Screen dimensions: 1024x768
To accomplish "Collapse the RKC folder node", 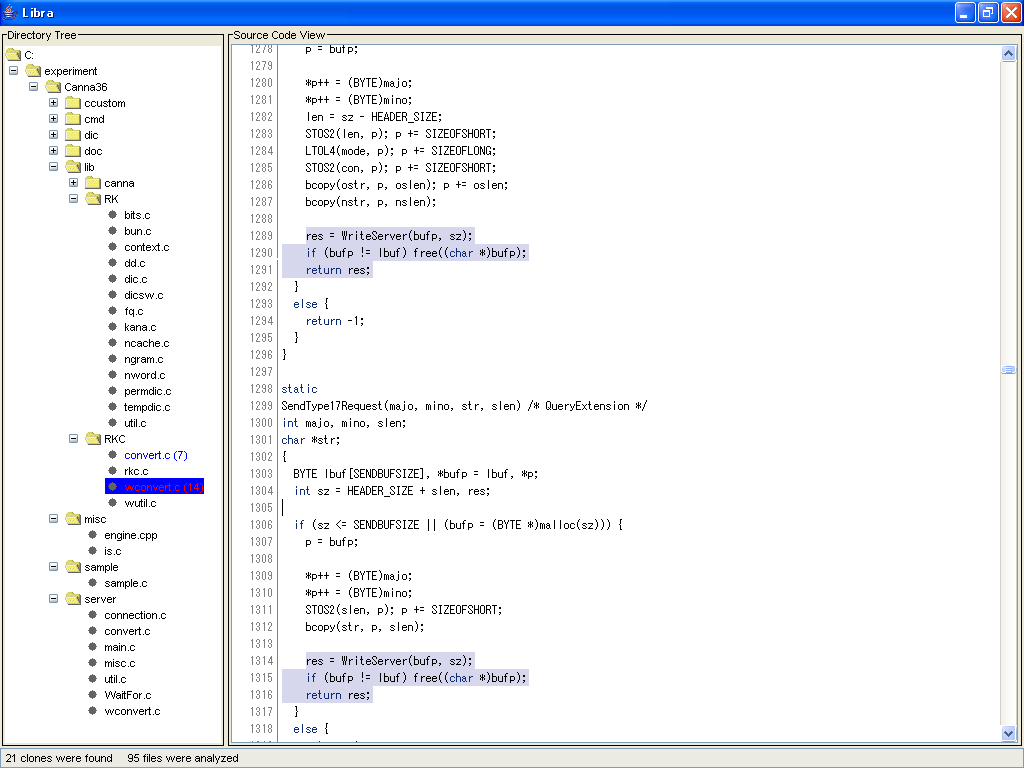I will coord(73,439).
